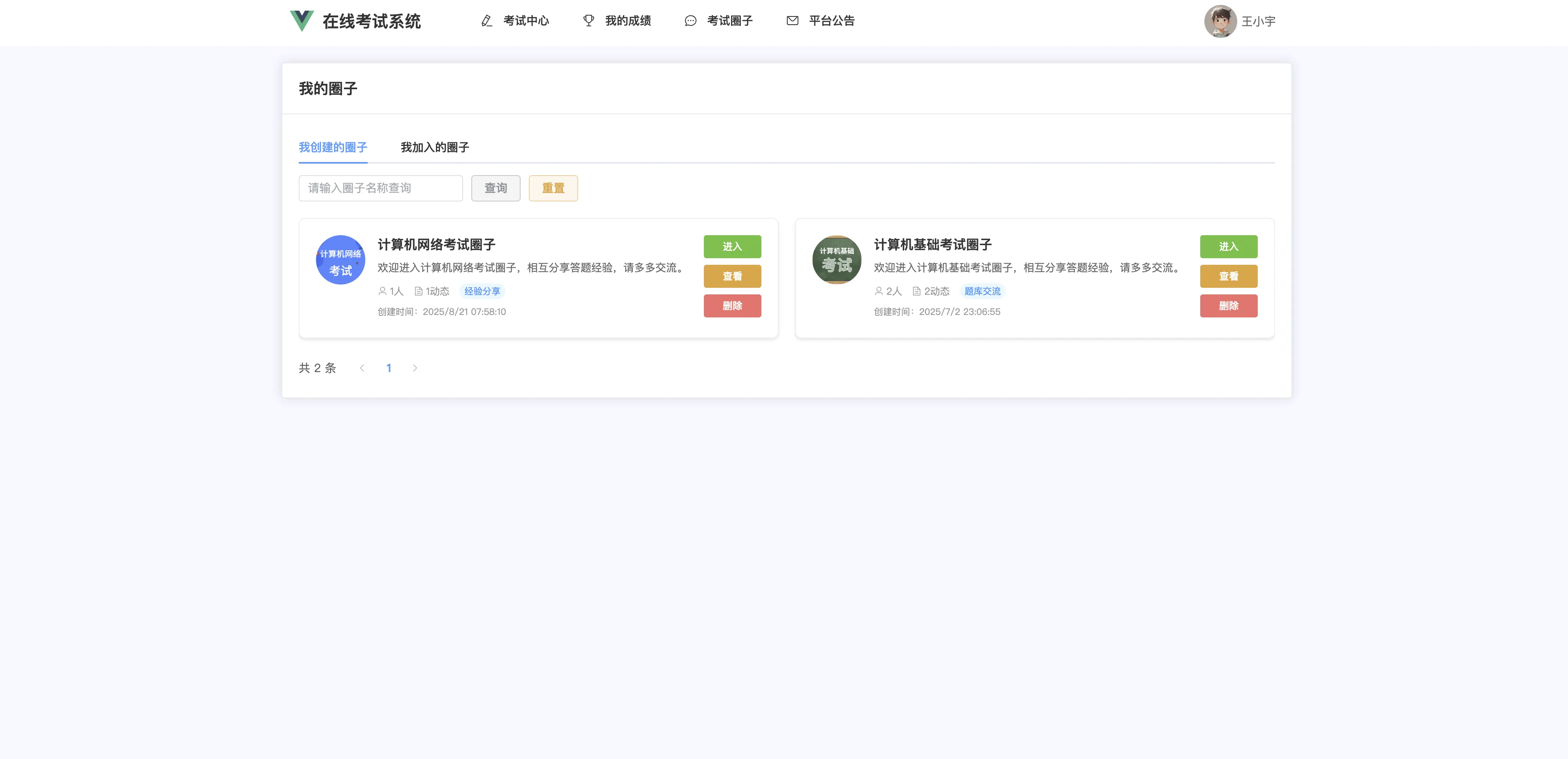Select the 我创建的圈子 tab
Image resolution: width=1568 pixels, height=759 pixels.
coord(333,148)
